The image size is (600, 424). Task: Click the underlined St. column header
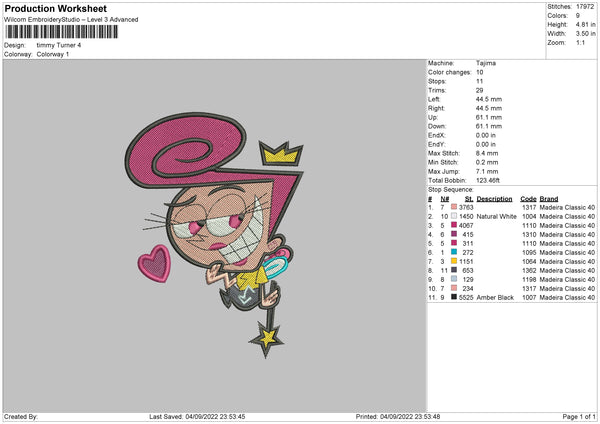469,199
